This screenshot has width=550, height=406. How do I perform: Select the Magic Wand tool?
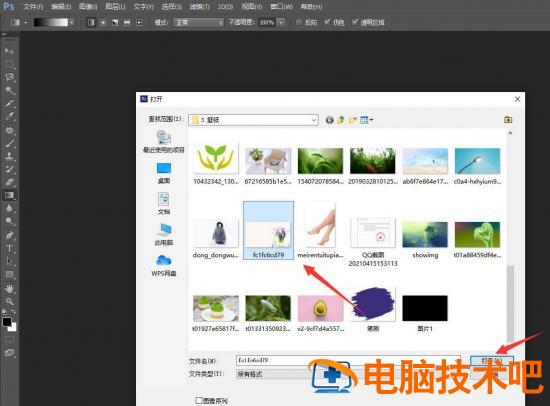click(9, 90)
